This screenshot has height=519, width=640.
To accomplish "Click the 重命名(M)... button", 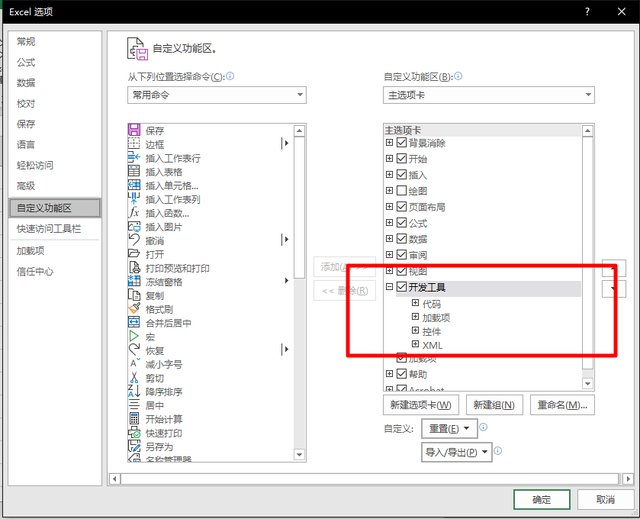I will pyautogui.click(x=562, y=405).
